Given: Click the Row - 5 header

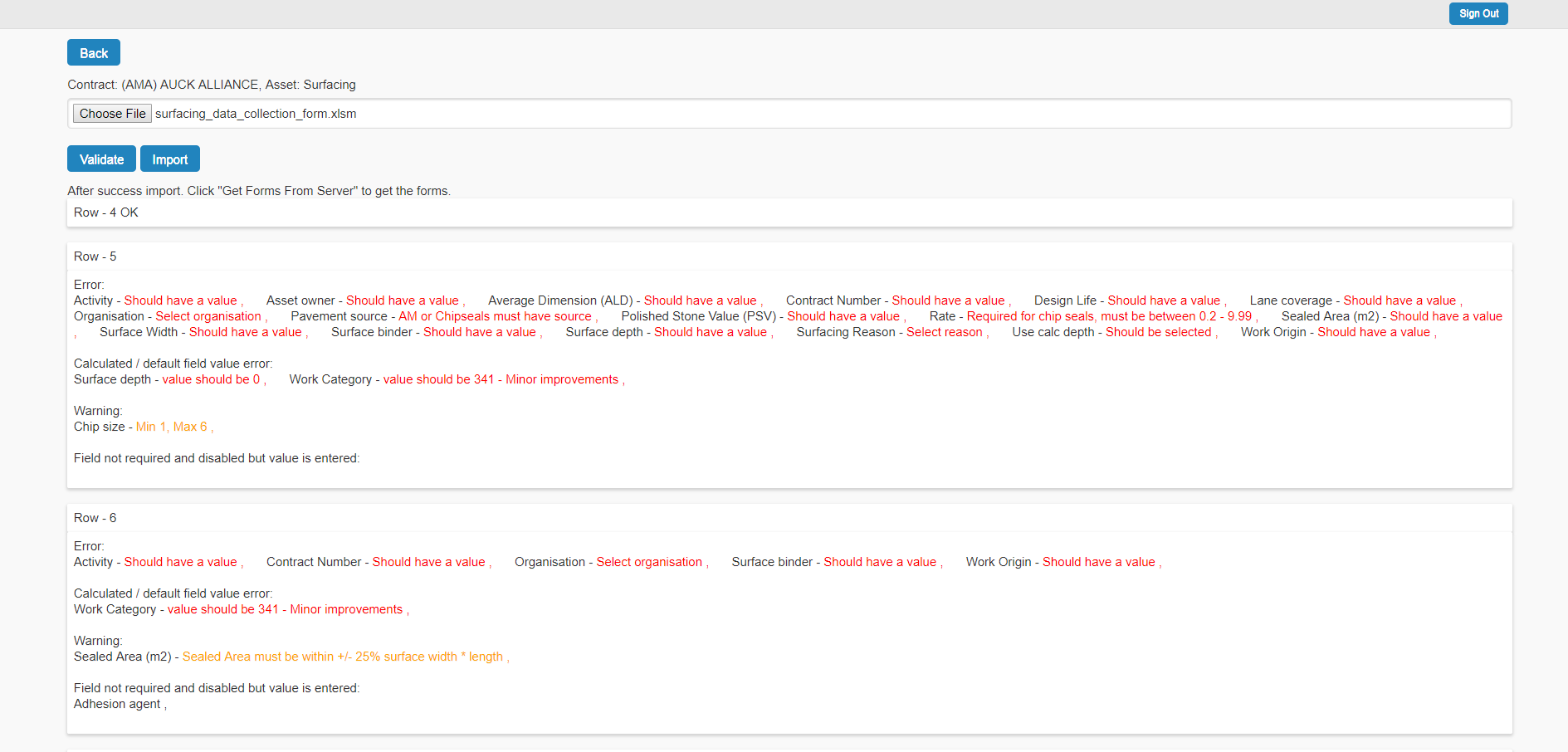Looking at the screenshot, I should point(95,256).
